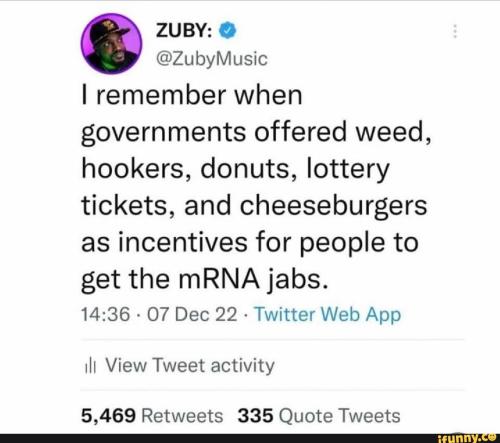
Task: Click the tweet text line starting 'I remember when'
Action: (x=192, y=96)
